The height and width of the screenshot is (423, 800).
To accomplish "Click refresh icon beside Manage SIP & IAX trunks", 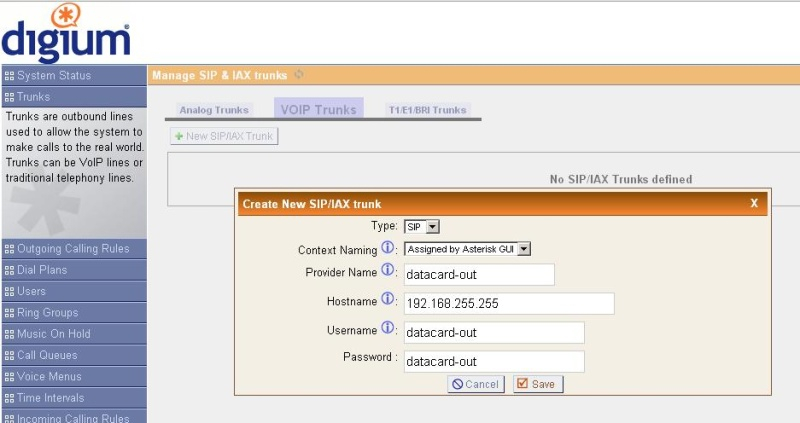I will [x=299, y=75].
